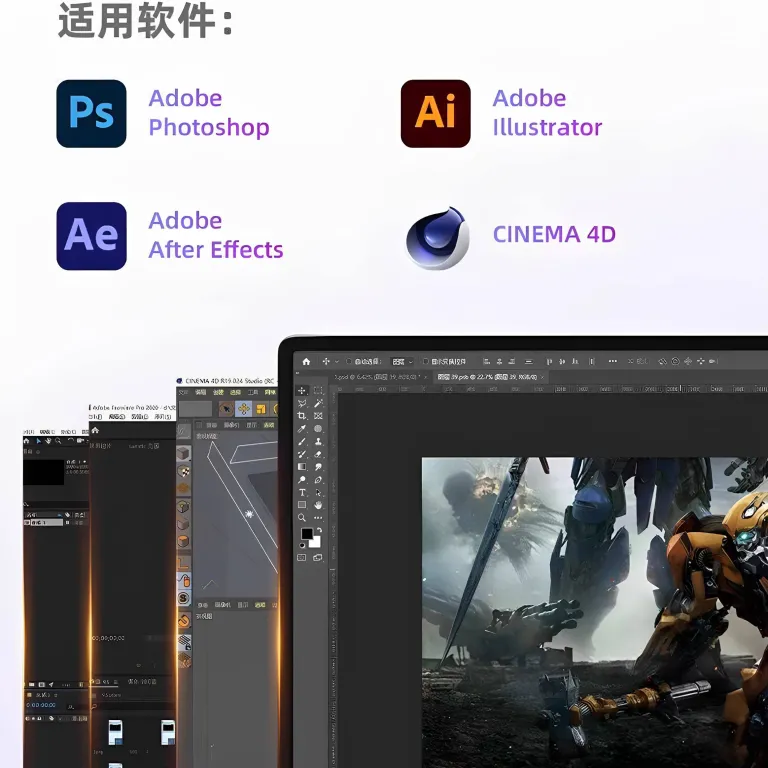This screenshot has height=768, width=768.
Task: Select the Eyedropper tool
Action: [x=302, y=429]
